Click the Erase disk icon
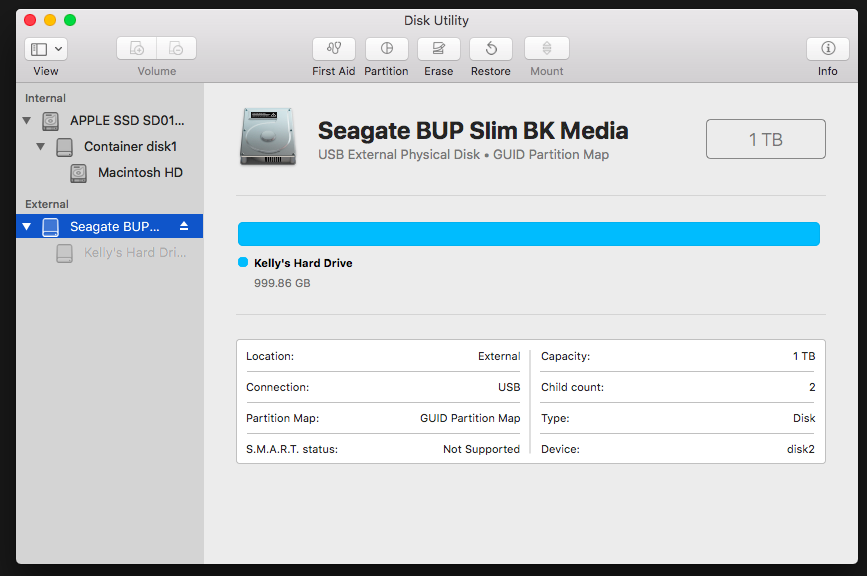 pyautogui.click(x=438, y=49)
